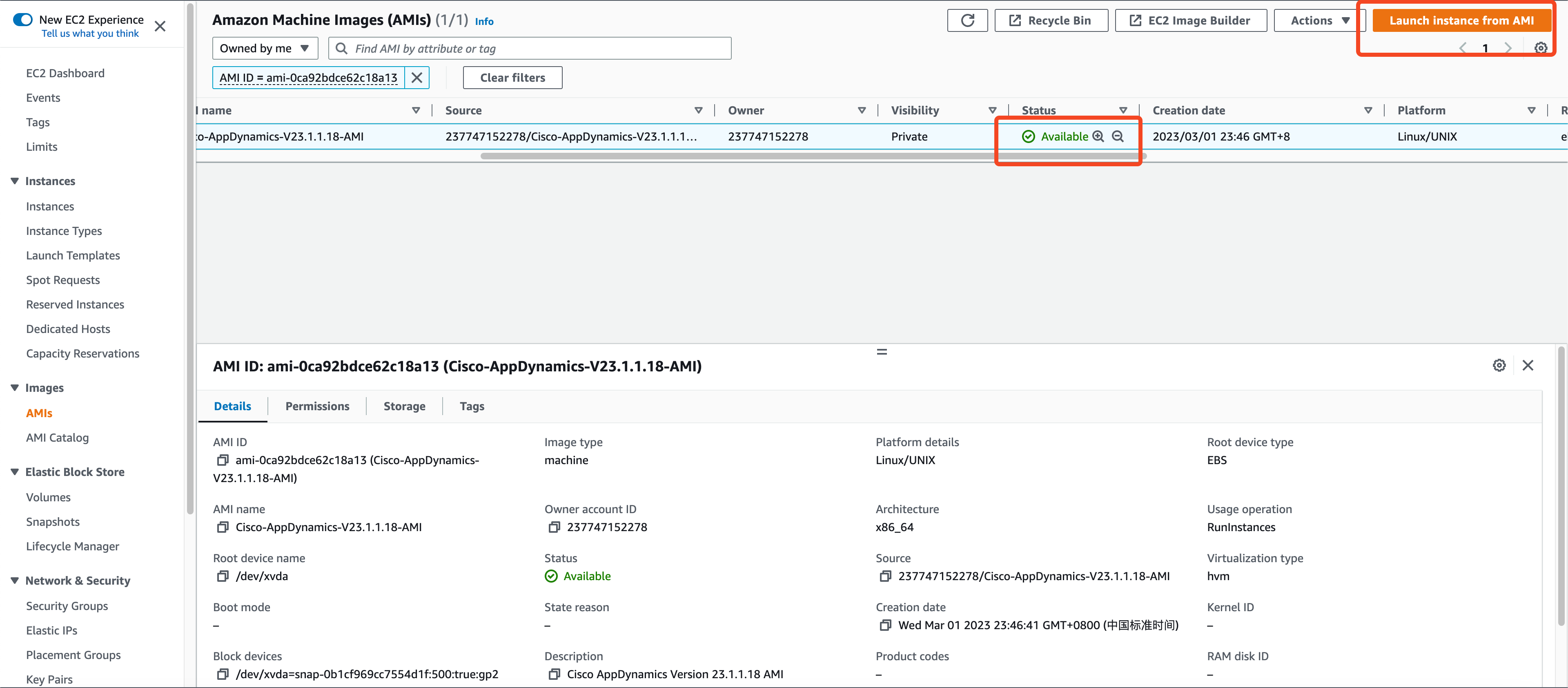This screenshot has height=688, width=1568.
Task: Open AMI Catalog in sidebar
Action: [x=57, y=438]
